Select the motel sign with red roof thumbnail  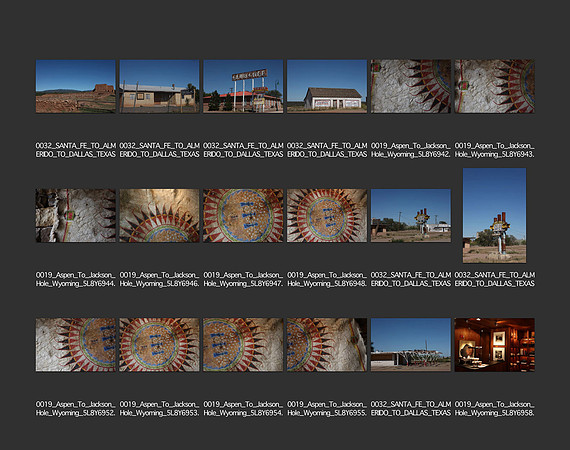coord(243,87)
